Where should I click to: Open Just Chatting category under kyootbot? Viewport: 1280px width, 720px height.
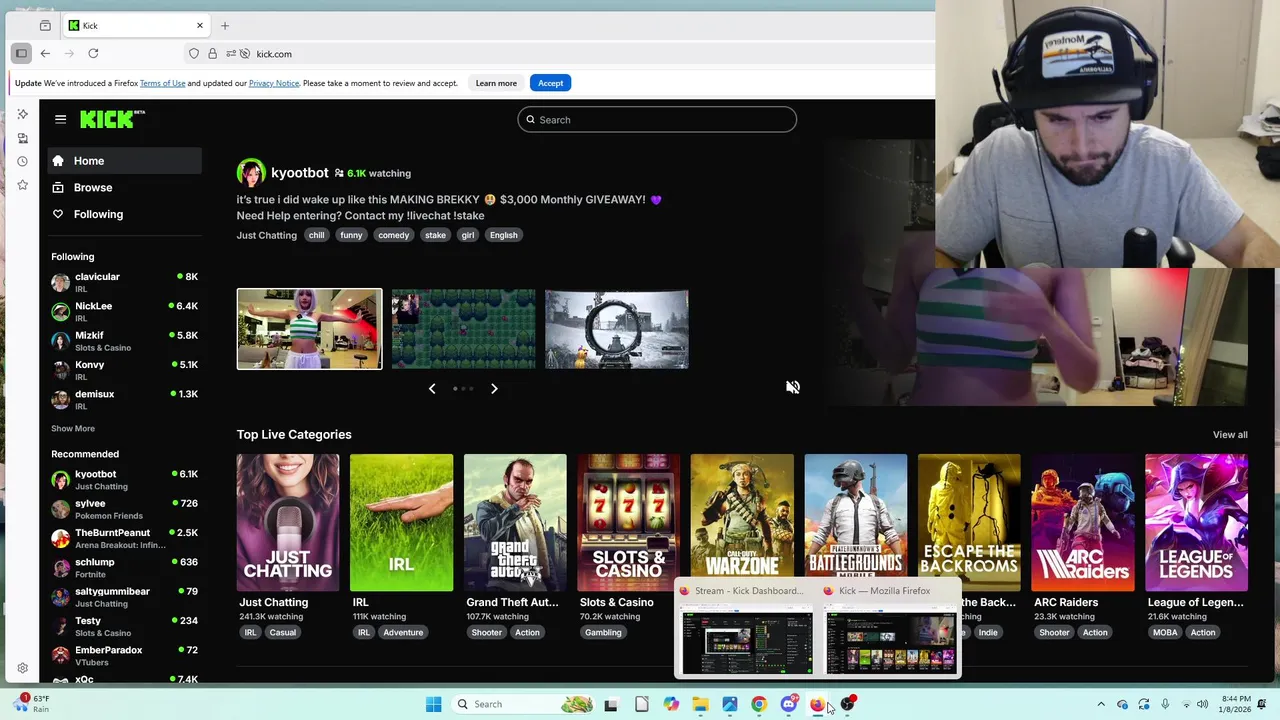click(x=266, y=235)
